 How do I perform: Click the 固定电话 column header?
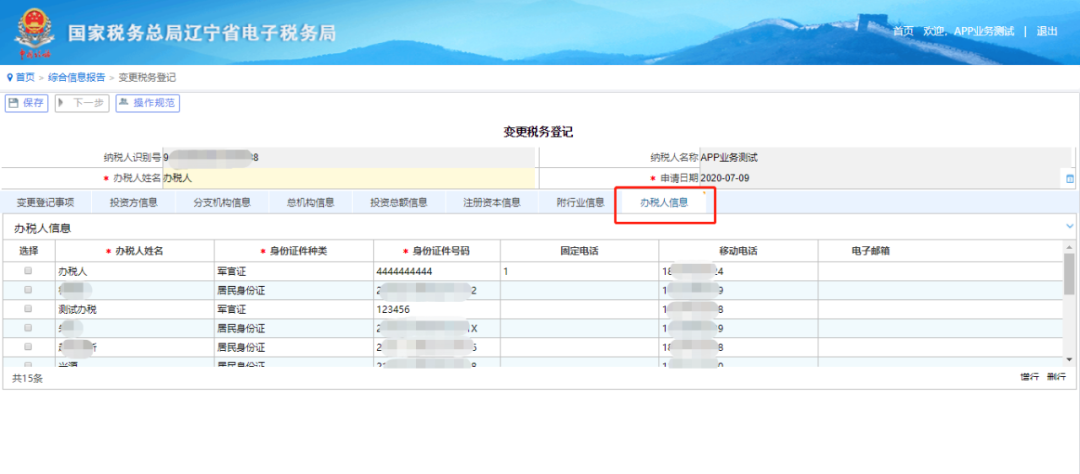point(579,251)
